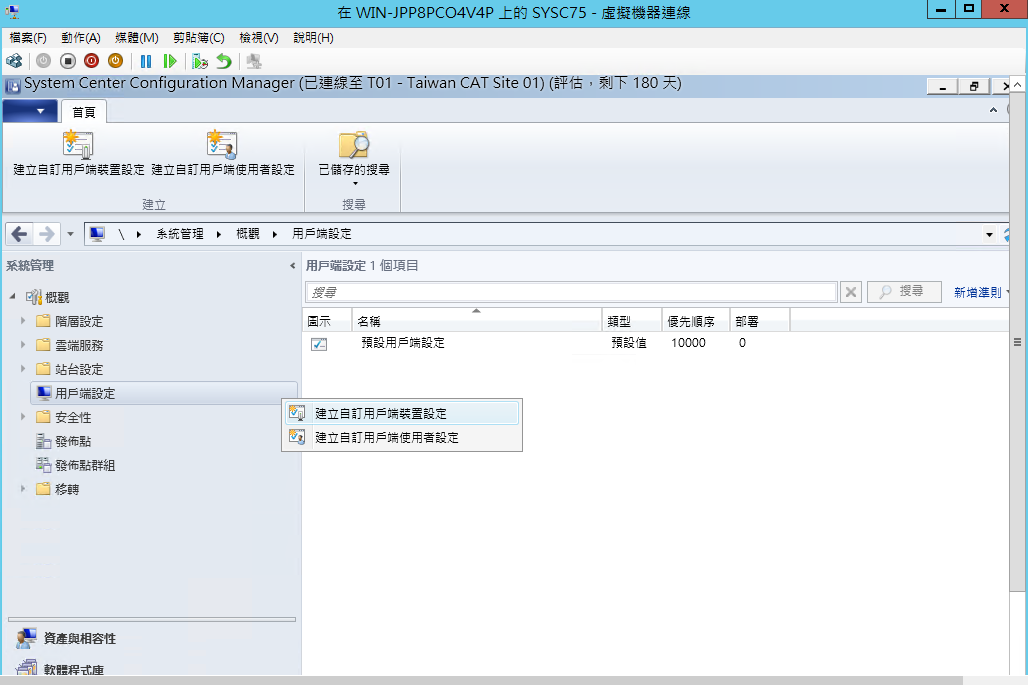The image size is (1028, 685).
Task: Restore the Configuration Manager inner window
Action: pos(974,87)
